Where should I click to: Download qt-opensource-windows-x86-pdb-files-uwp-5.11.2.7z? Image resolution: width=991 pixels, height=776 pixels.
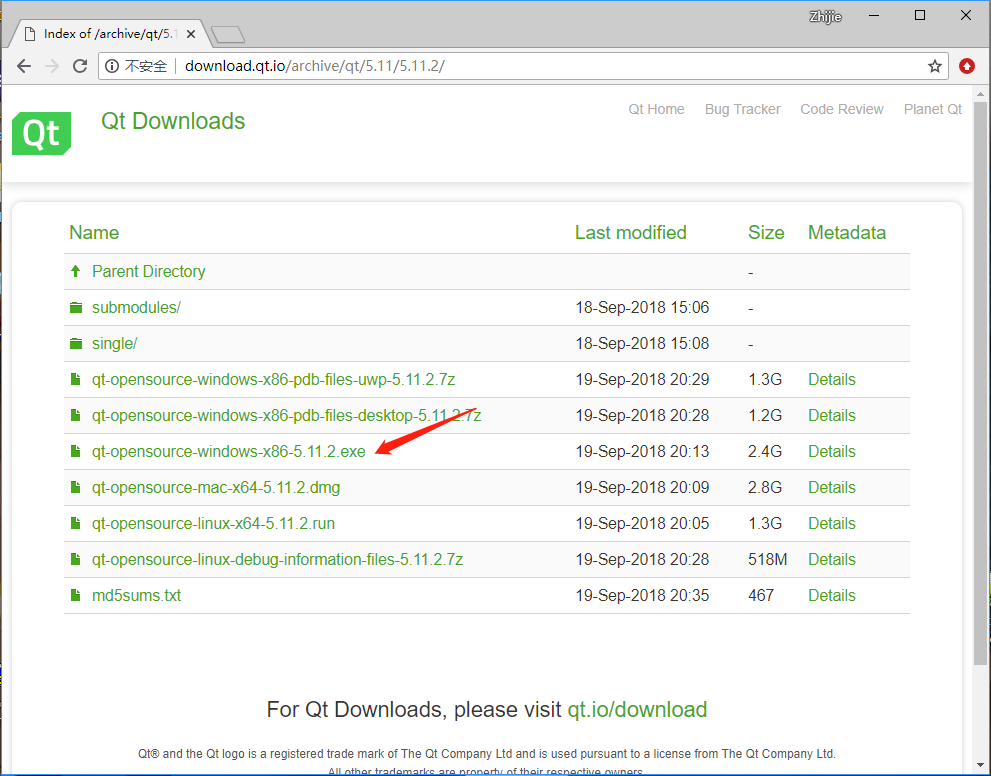274,379
